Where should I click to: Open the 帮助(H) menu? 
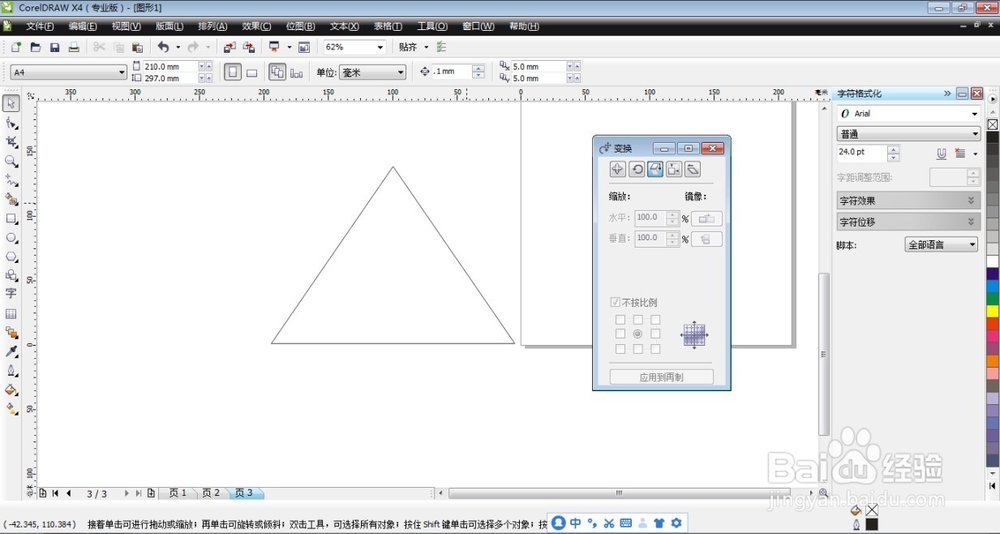(x=524, y=26)
